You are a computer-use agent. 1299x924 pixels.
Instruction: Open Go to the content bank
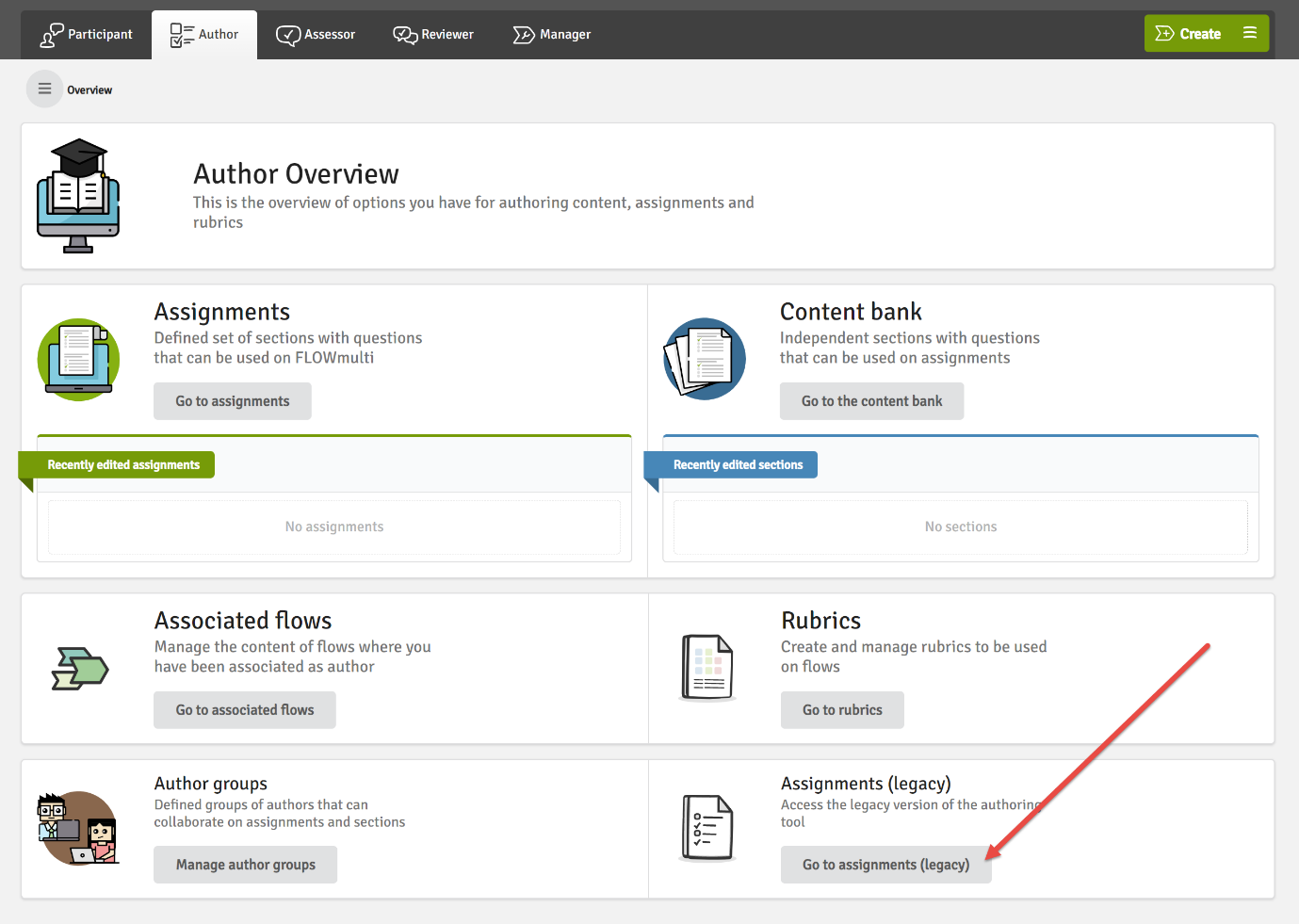(x=871, y=401)
